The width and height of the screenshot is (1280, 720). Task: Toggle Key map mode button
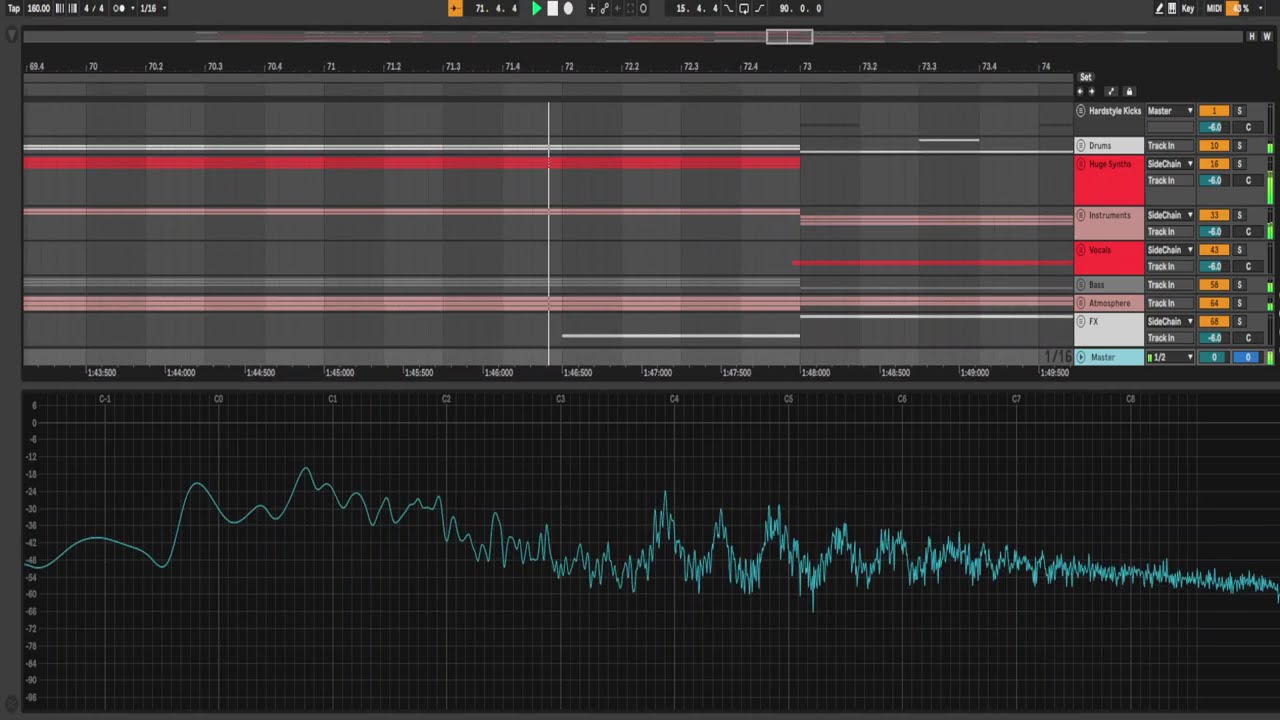pyautogui.click(x=1188, y=8)
